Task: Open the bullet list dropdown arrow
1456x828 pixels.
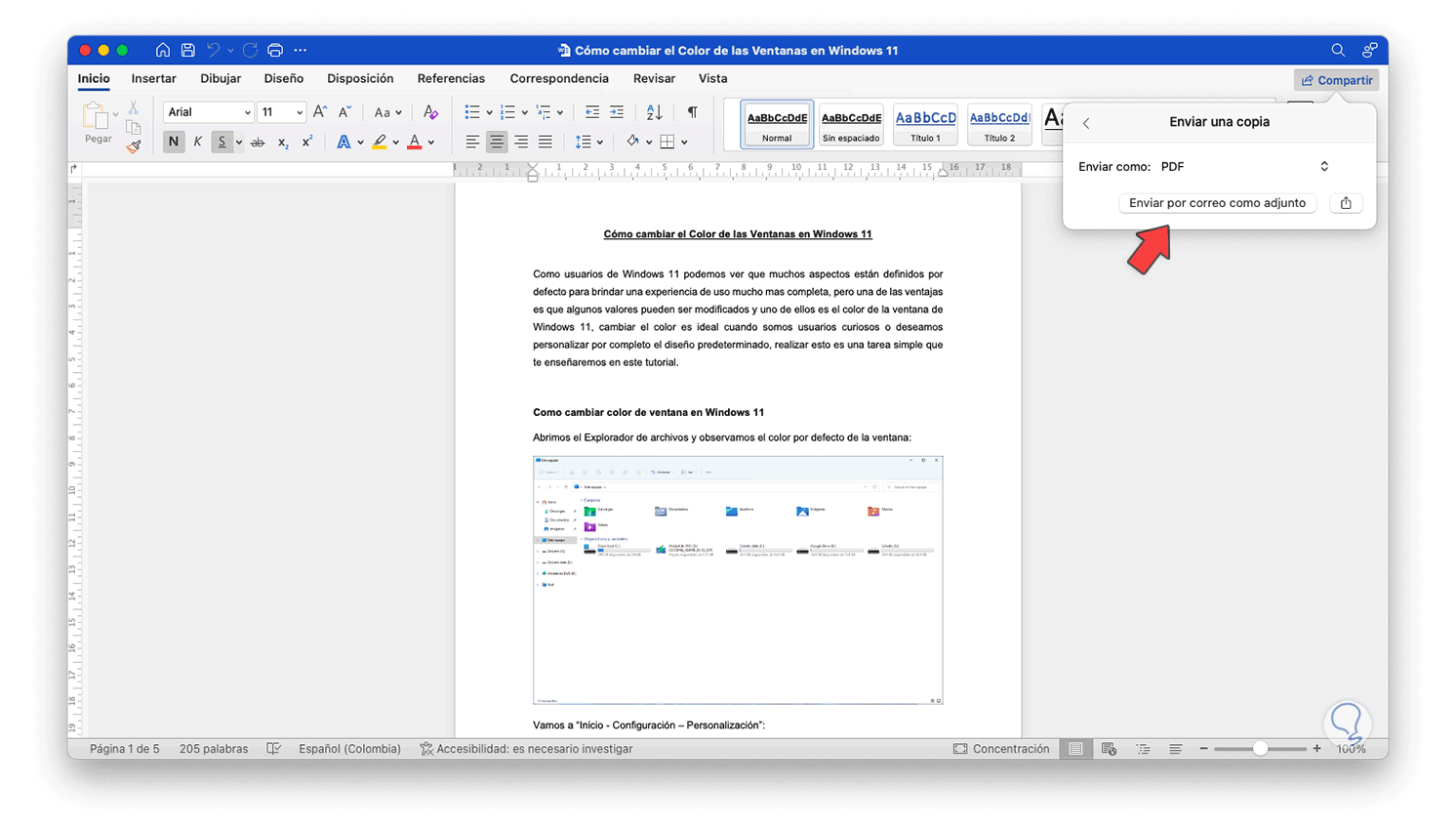Action: tap(489, 113)
